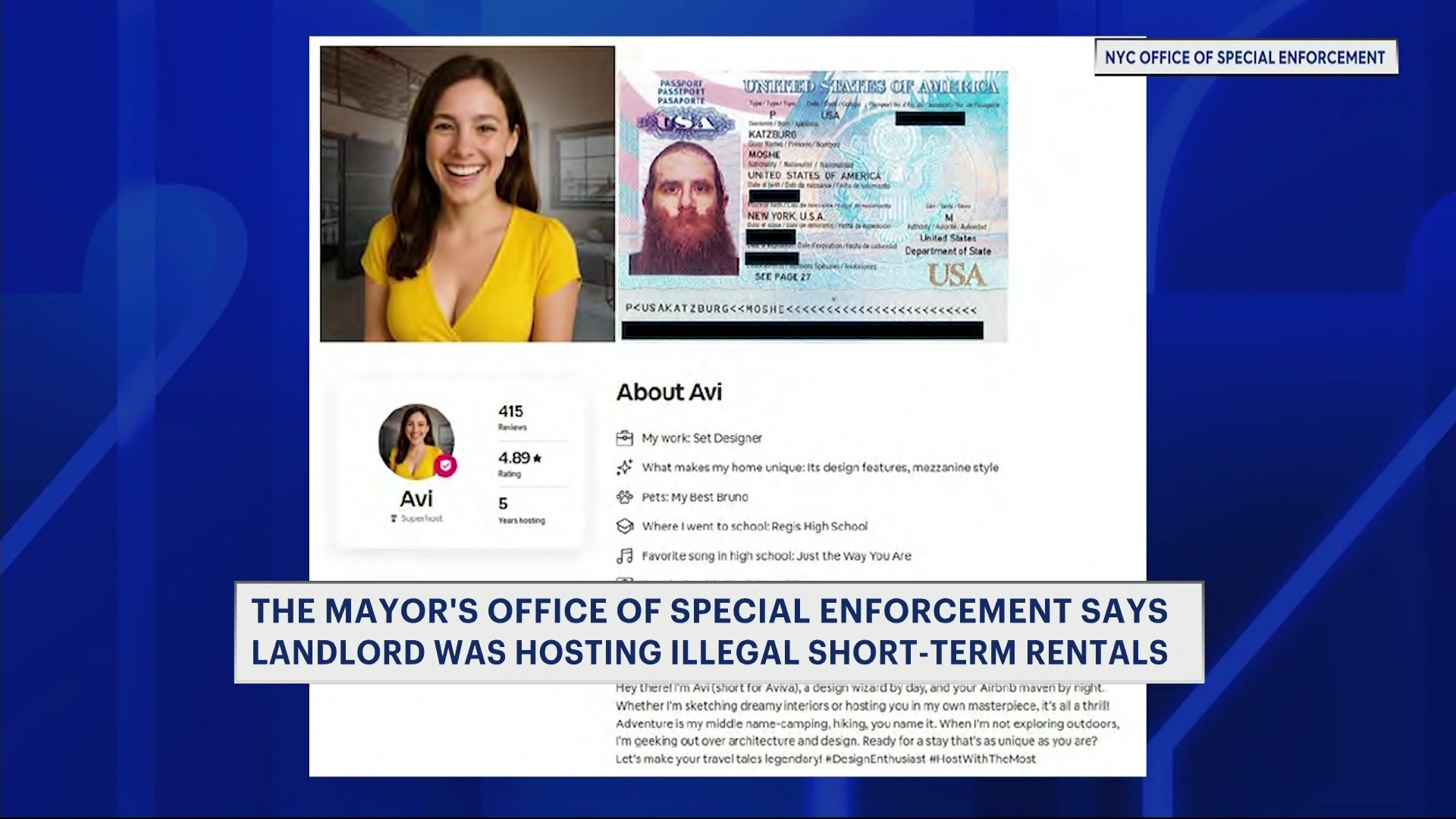1456x819 pixels.
Task: Click the #HostWithTheMost hashtag
Action: click(x=982, y=758)
